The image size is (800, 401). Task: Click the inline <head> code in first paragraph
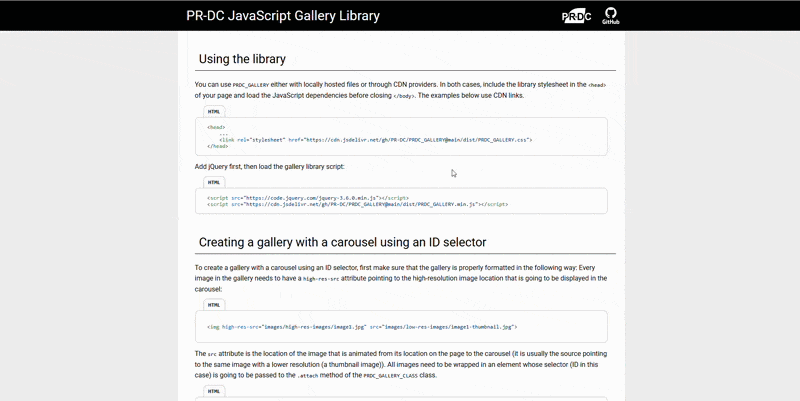point(597,85)
